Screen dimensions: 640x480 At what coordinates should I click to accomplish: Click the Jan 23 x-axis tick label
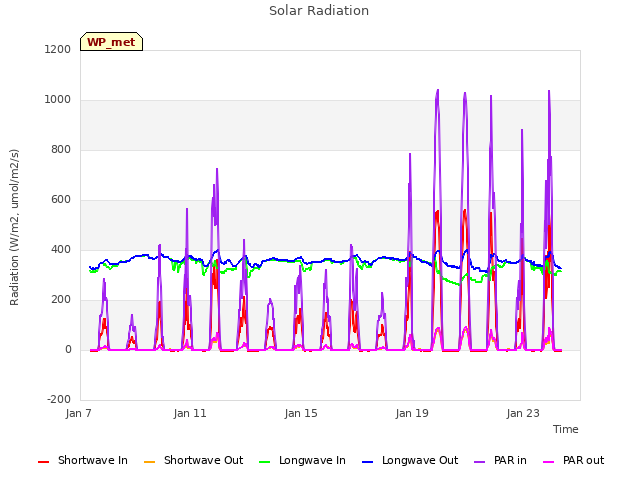click(x=523, y=413)
